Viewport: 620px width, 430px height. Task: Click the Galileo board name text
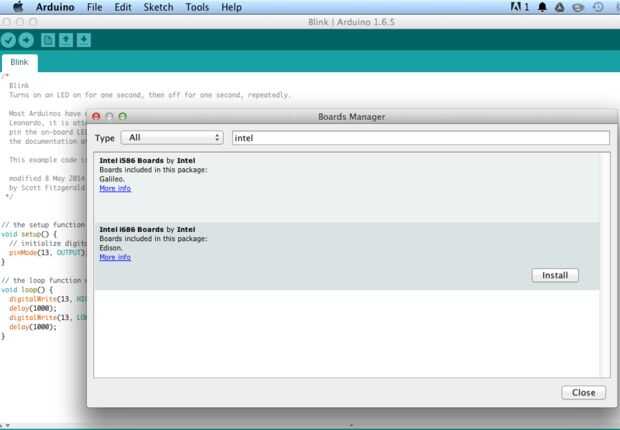tap(112, 179)
